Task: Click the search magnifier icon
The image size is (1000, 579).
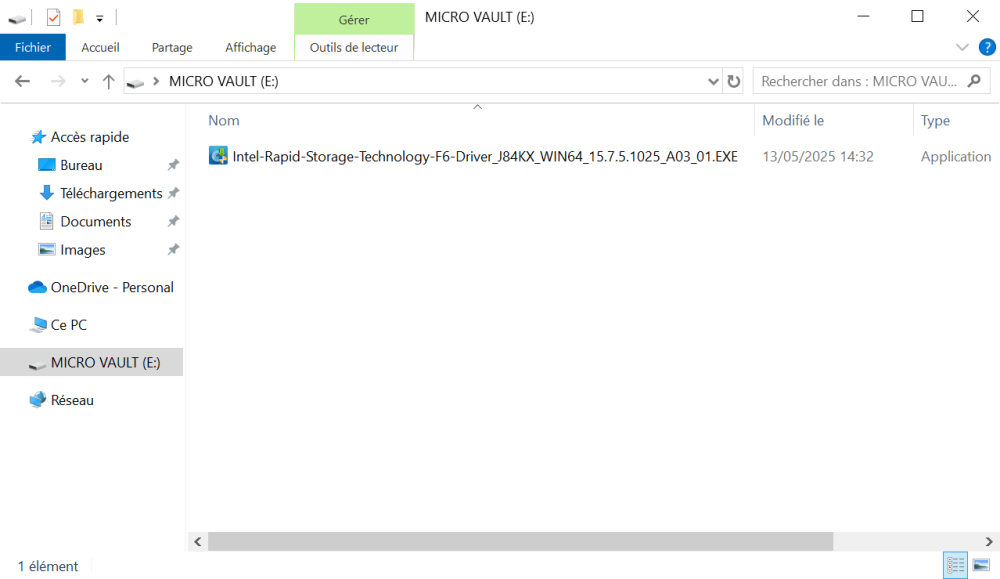Action: tap(974, 81)
